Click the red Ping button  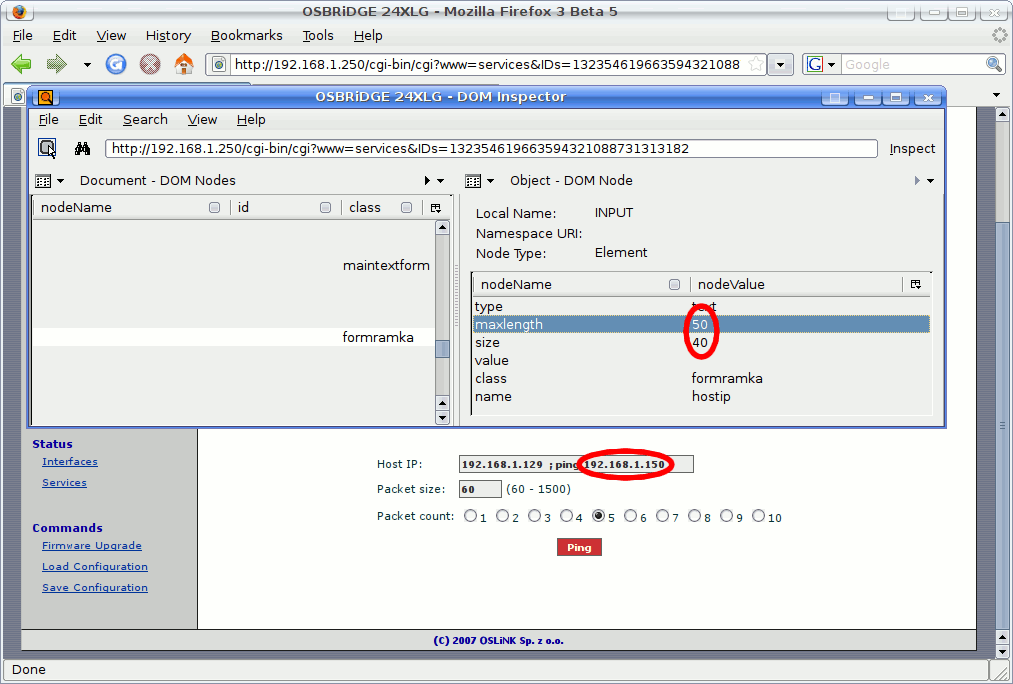click(x=579, y=547)
